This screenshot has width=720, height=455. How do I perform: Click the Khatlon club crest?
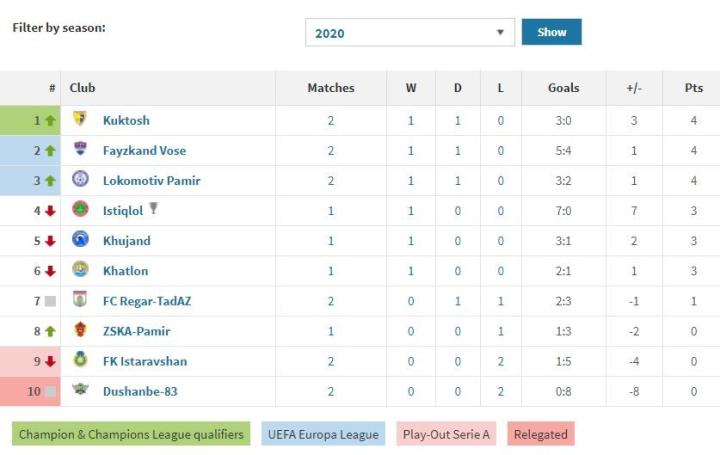(80, 270)
